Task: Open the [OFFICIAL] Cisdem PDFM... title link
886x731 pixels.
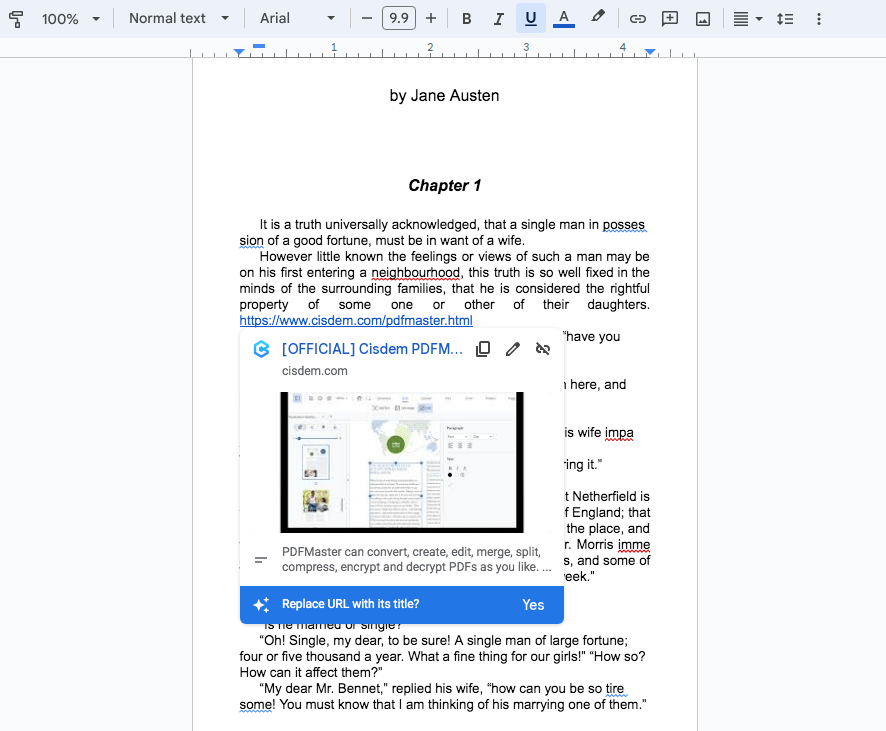Action: (x=372, y=349)
